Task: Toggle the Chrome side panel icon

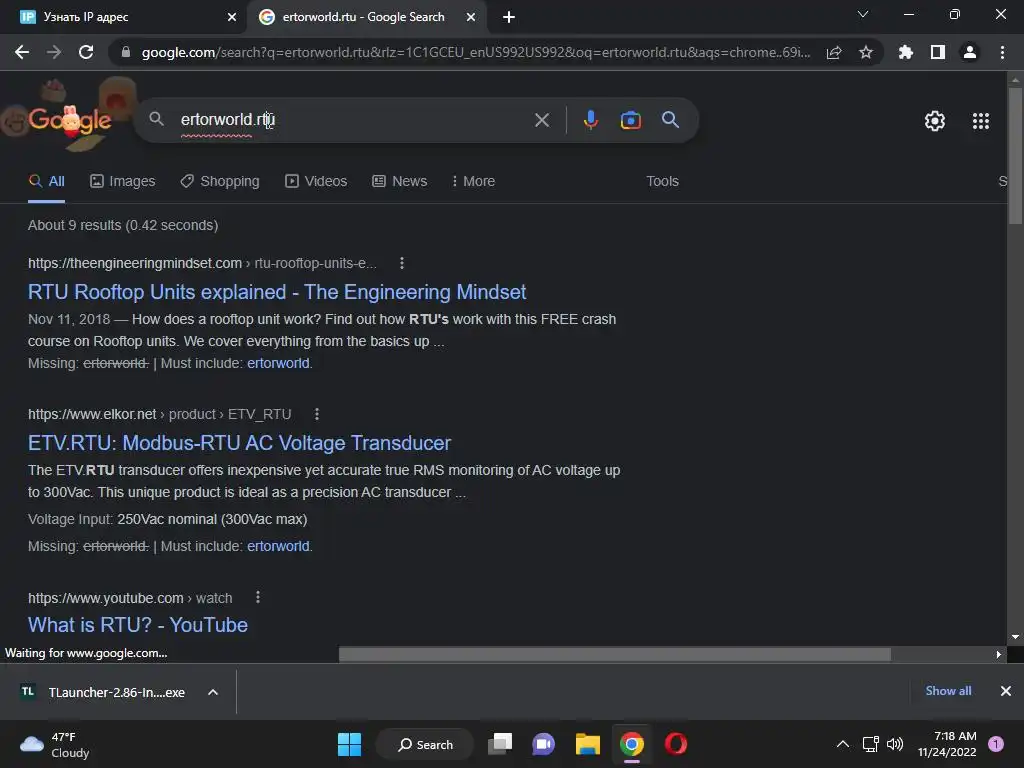Action: coord(938,52)
